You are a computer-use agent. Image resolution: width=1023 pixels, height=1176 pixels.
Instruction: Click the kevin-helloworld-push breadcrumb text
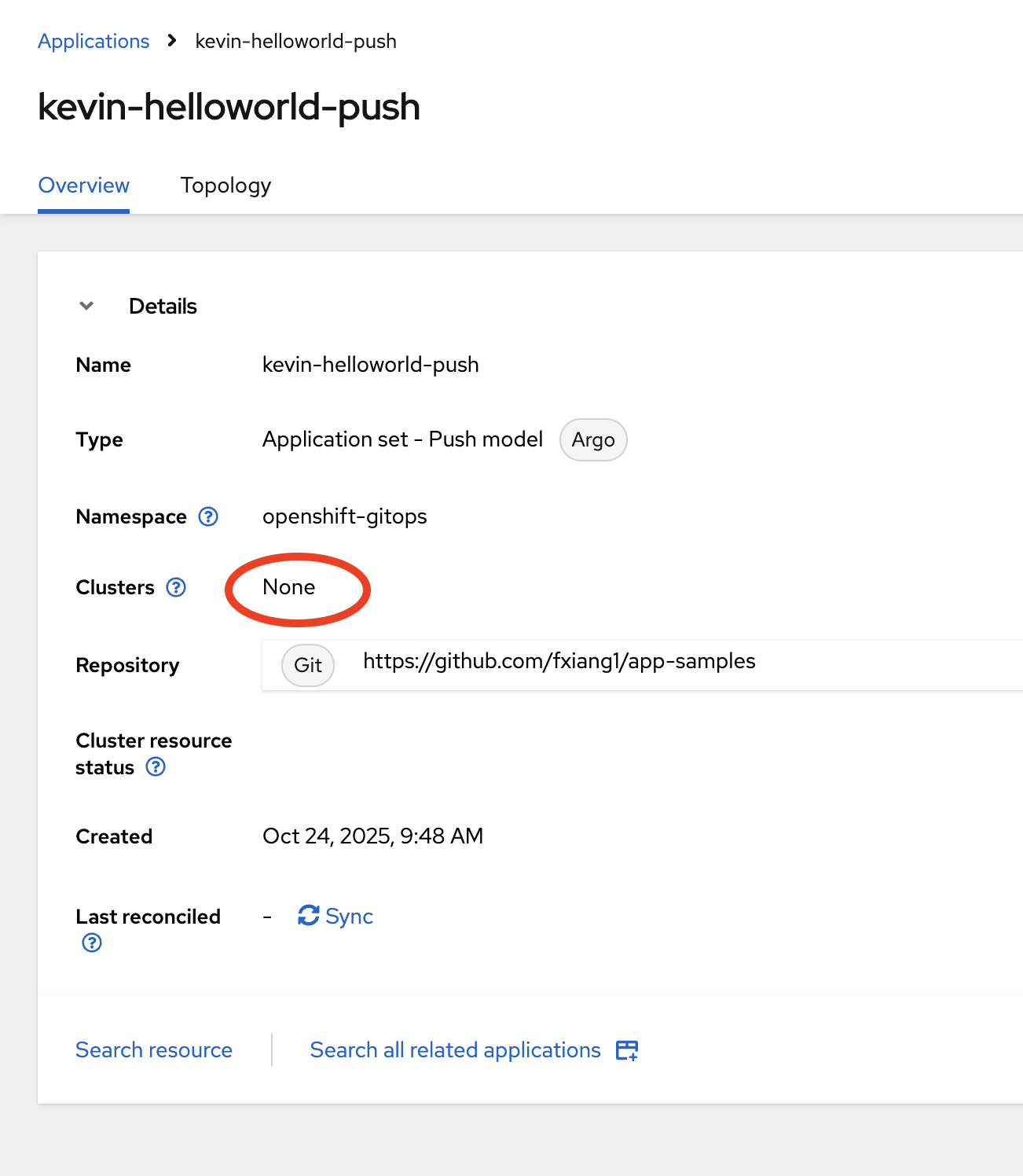pos(295,41)
